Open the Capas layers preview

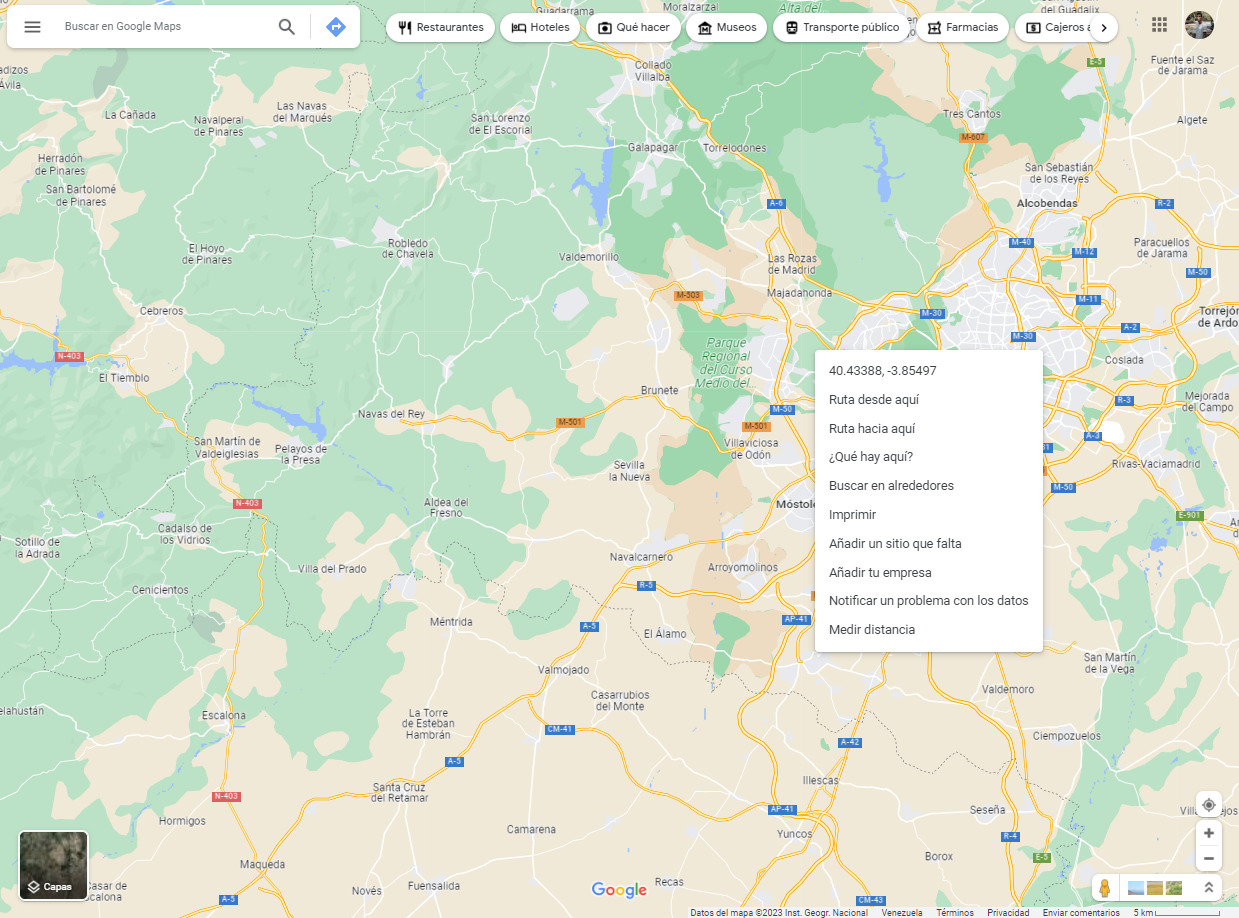point(52,864)
